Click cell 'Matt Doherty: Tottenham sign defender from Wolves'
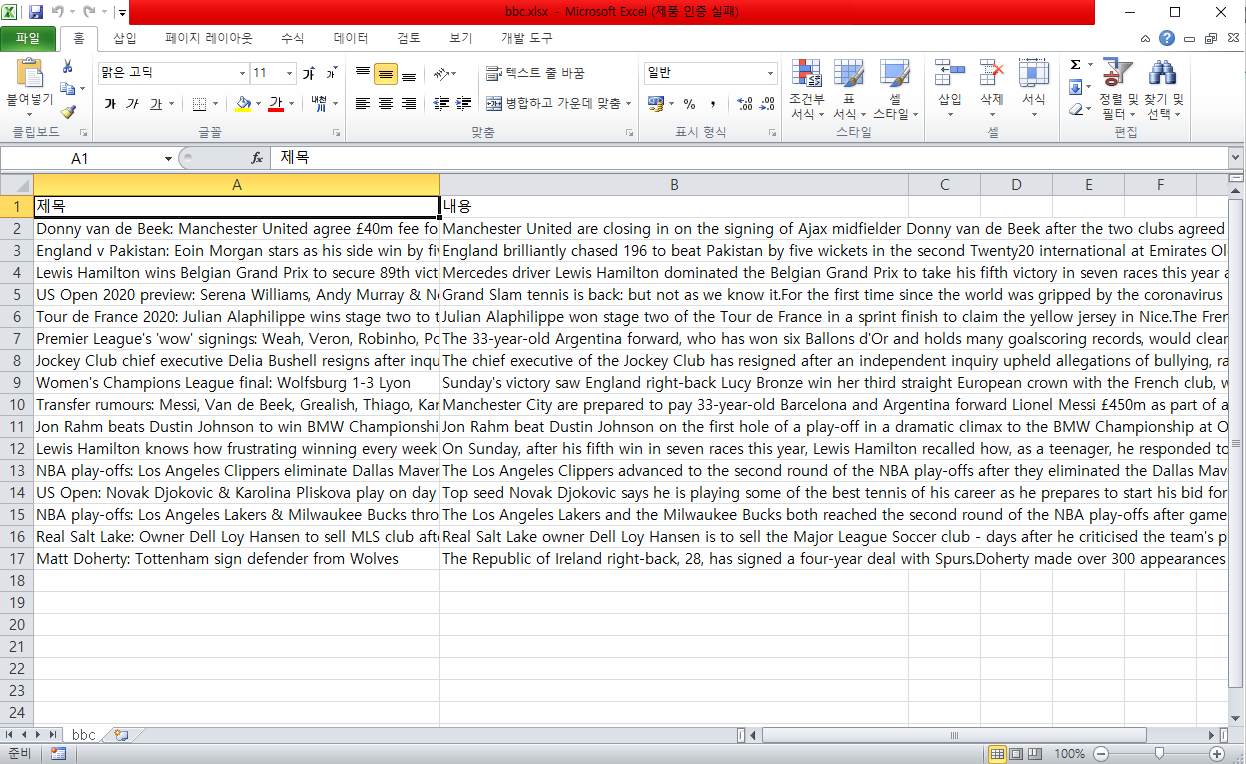This screenshot has width=1246, height=764. click(237, 559)
